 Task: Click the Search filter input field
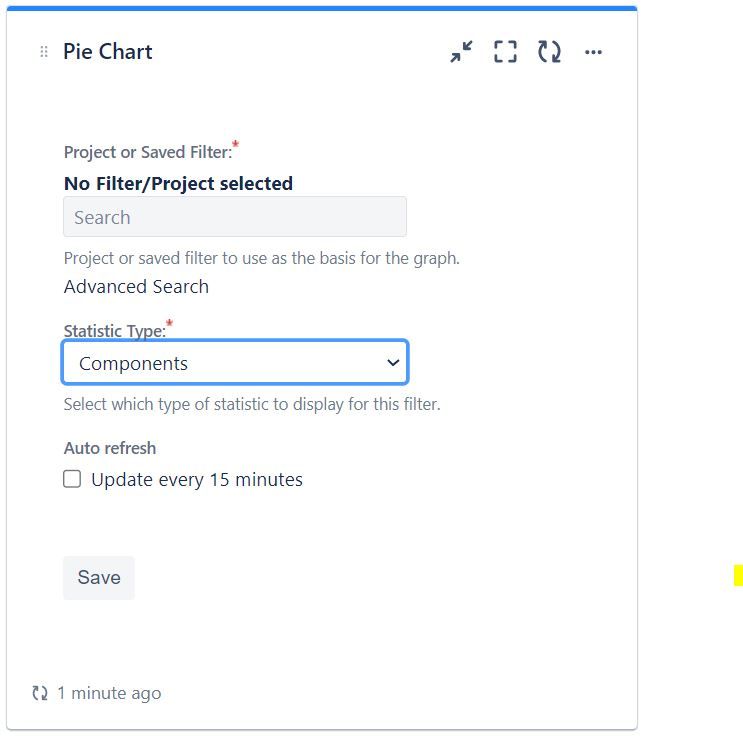point(234,217)
